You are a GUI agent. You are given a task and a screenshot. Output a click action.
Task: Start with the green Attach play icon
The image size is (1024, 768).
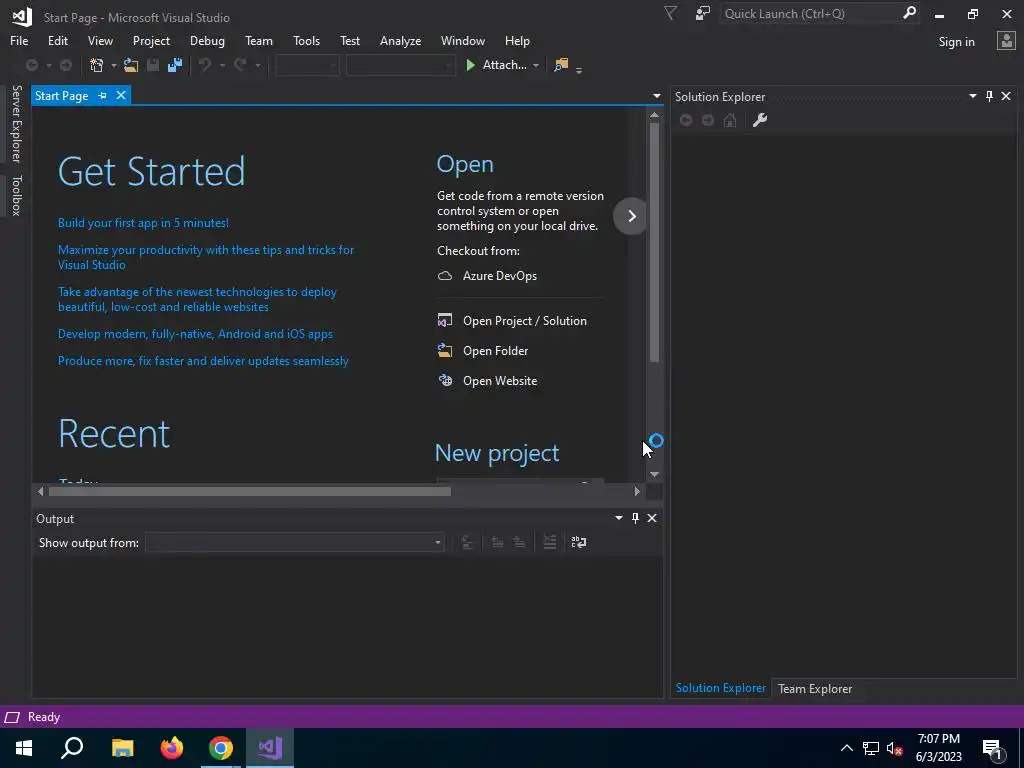pos(470,65)
